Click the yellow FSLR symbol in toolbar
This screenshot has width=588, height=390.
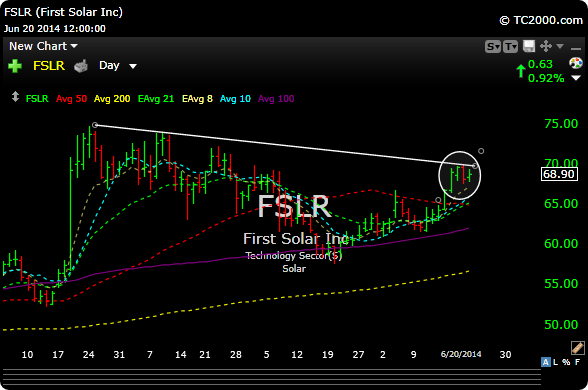click(x=49, y=66)
